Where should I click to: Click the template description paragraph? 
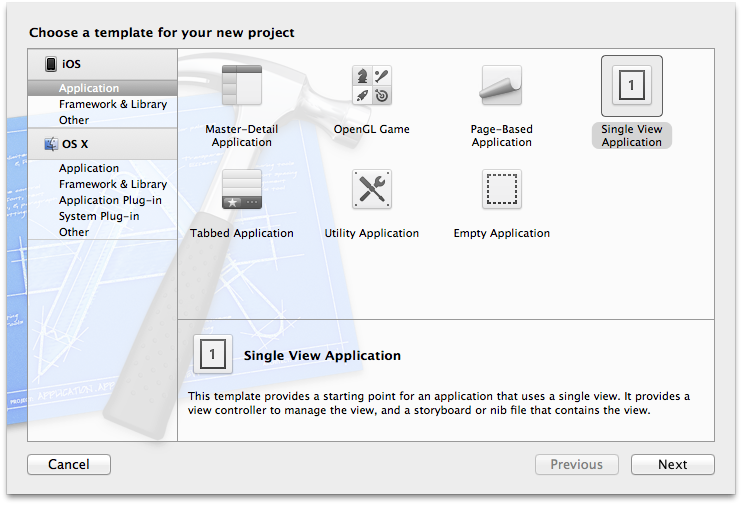tap(439, 403)
